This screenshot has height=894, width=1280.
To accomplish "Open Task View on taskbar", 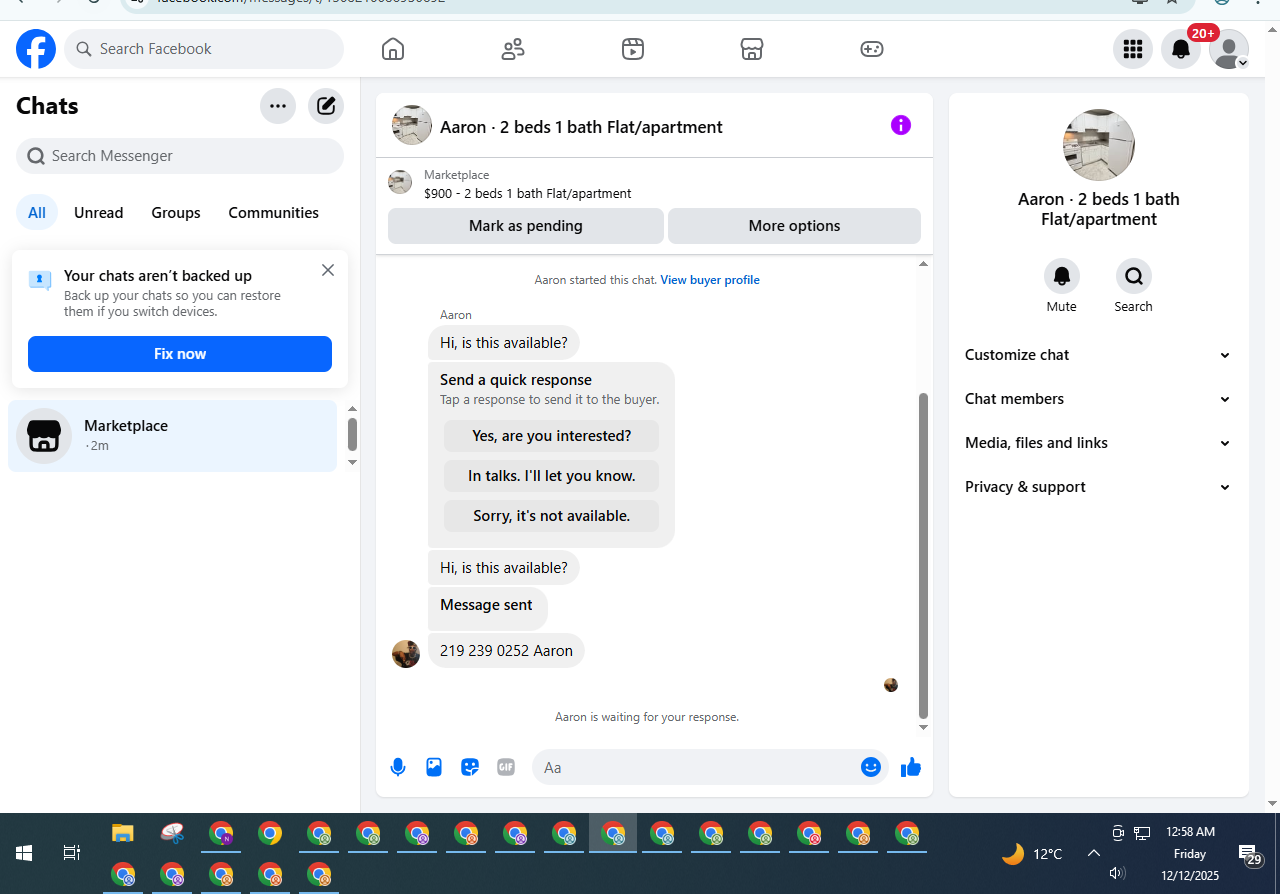I will (72, 853).
